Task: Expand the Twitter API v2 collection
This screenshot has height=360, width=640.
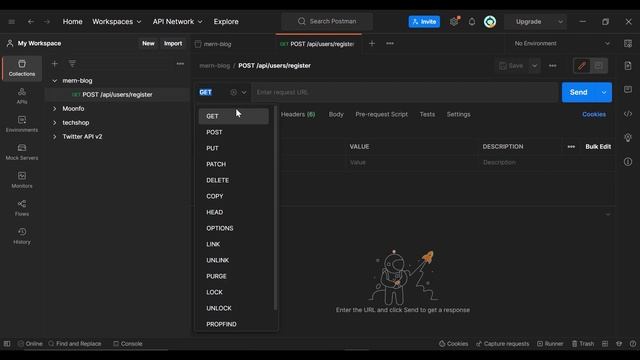Action: pos(55,137)
